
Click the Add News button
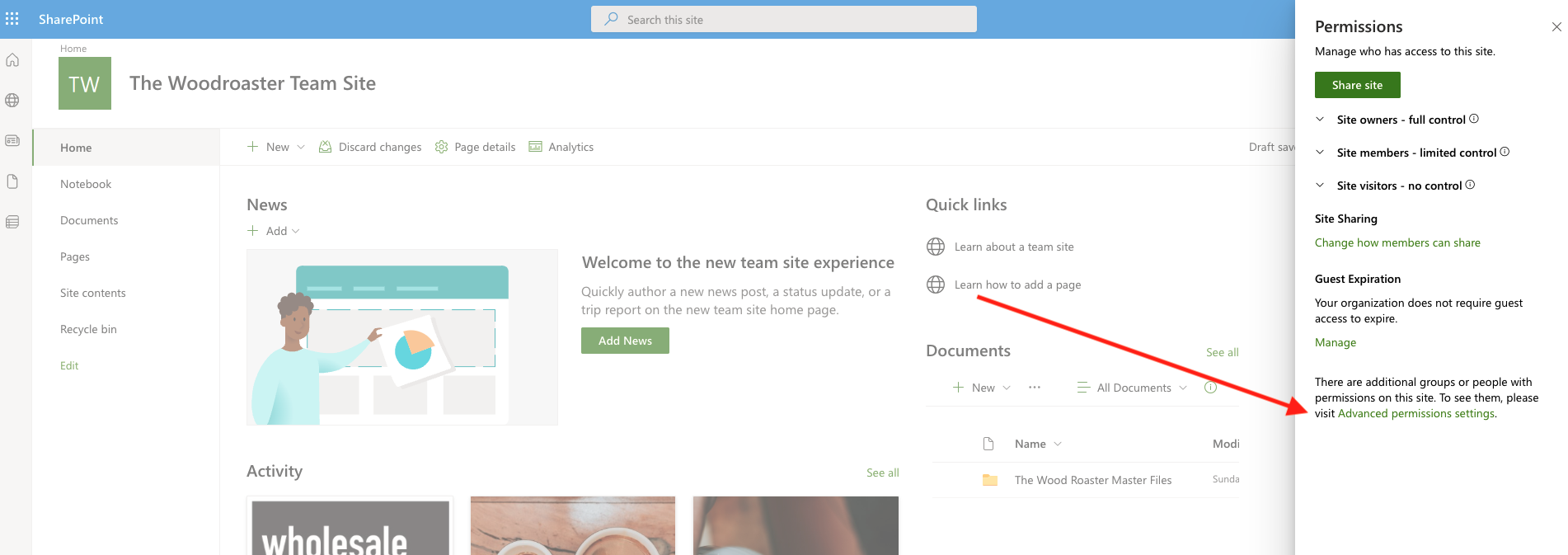tap(625, 341)
